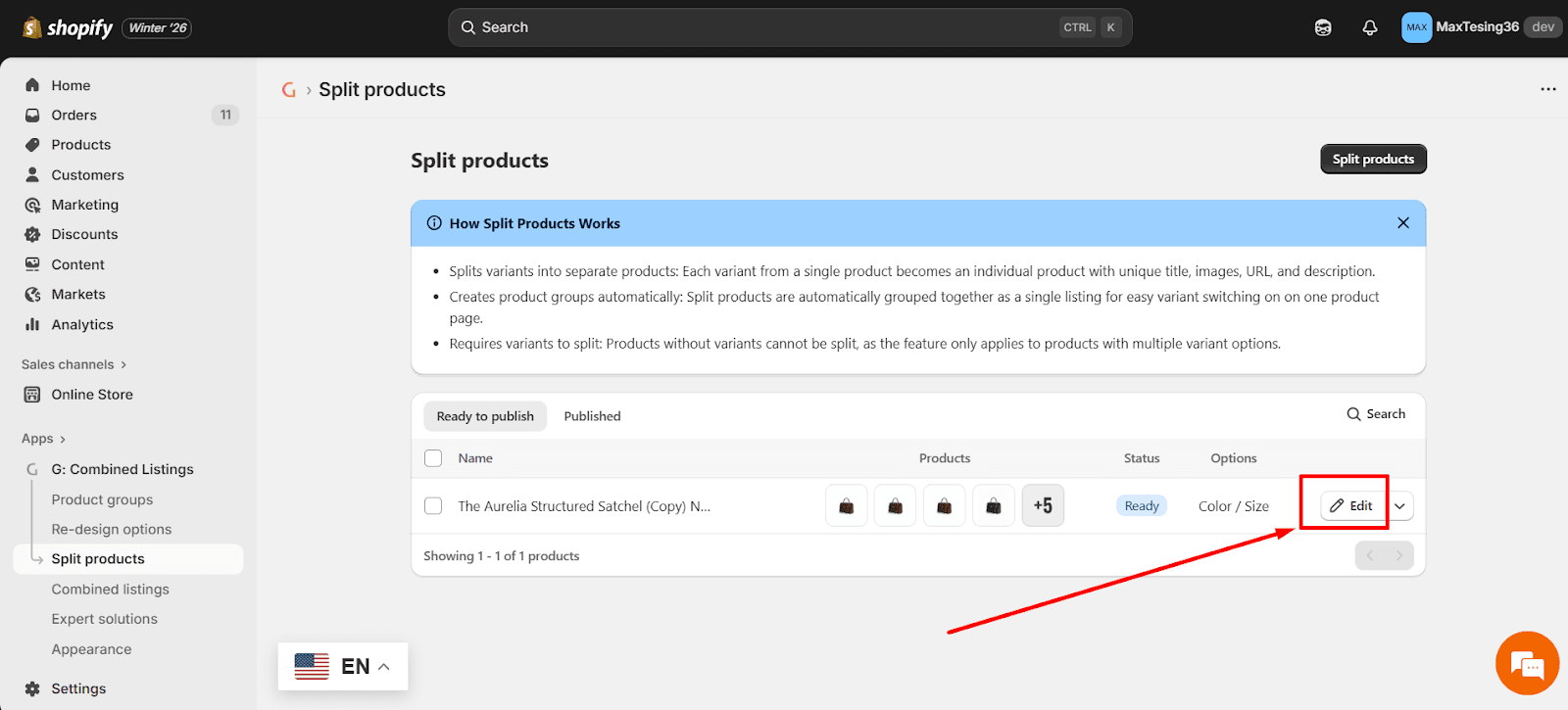Open the Shopify logo home link

coord(68,27)
